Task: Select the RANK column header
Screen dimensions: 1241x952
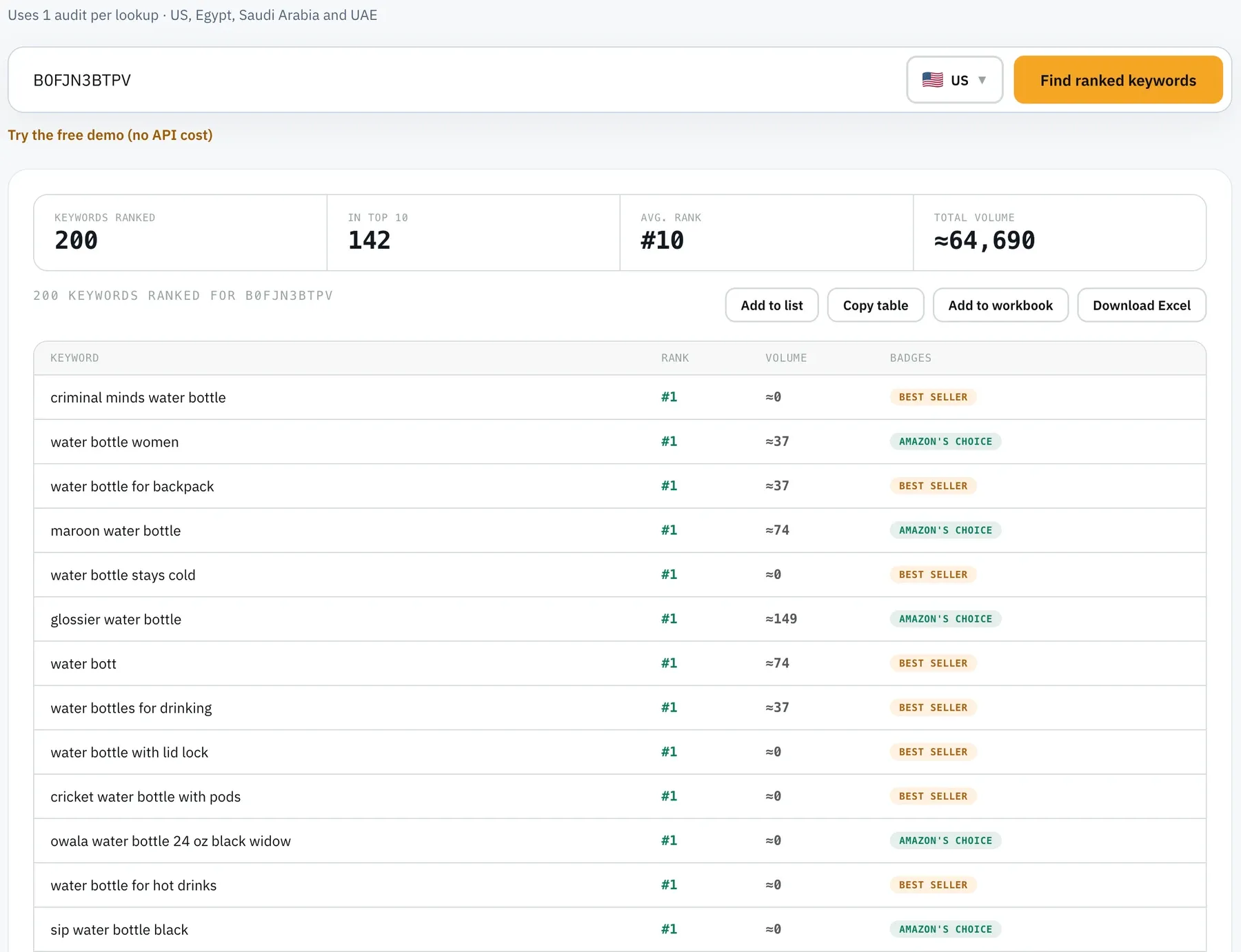Action: tap(675, 358)
